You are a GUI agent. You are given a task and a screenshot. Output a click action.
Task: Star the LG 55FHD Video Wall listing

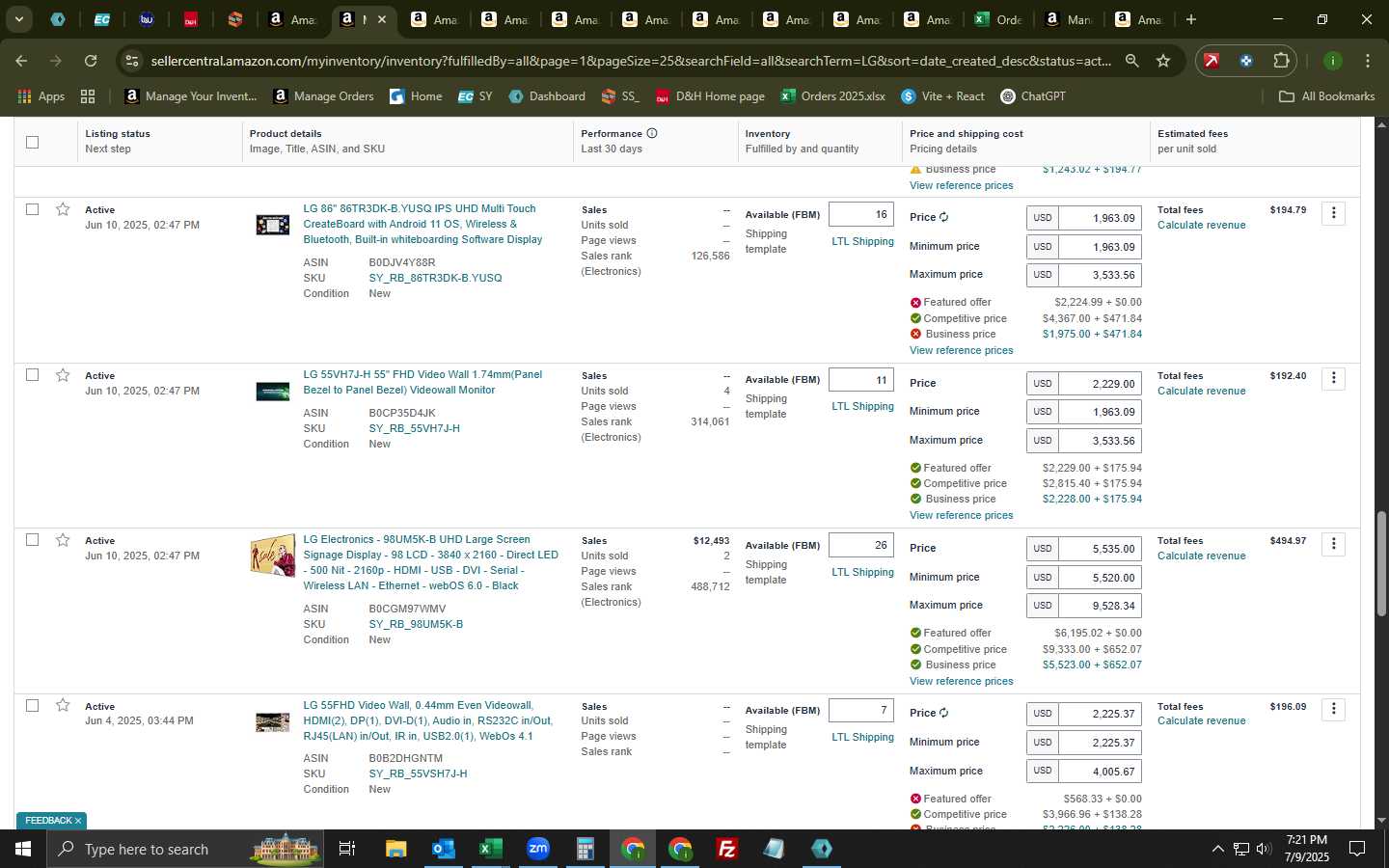click(63, 706)
